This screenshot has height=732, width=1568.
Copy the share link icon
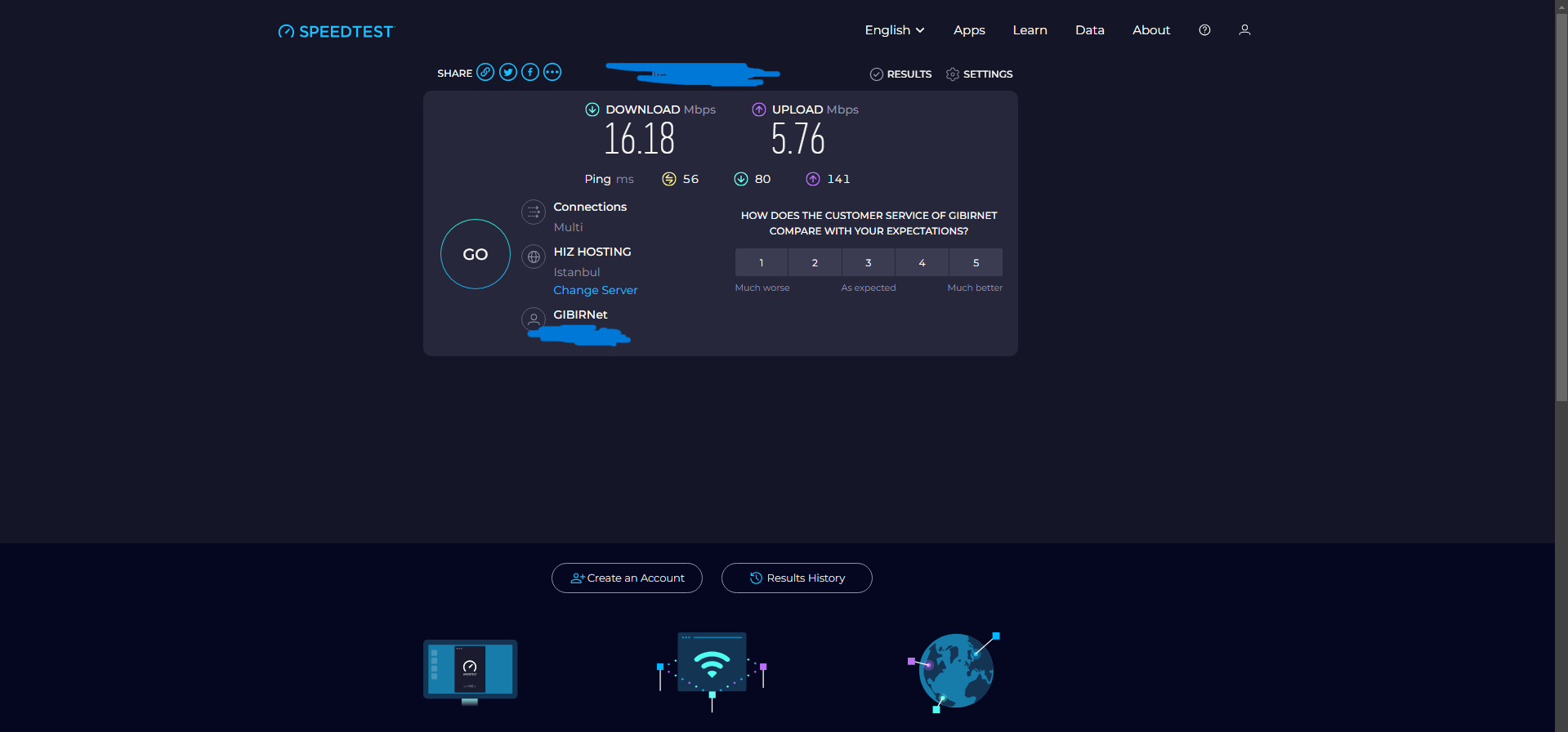coord(485,72)
